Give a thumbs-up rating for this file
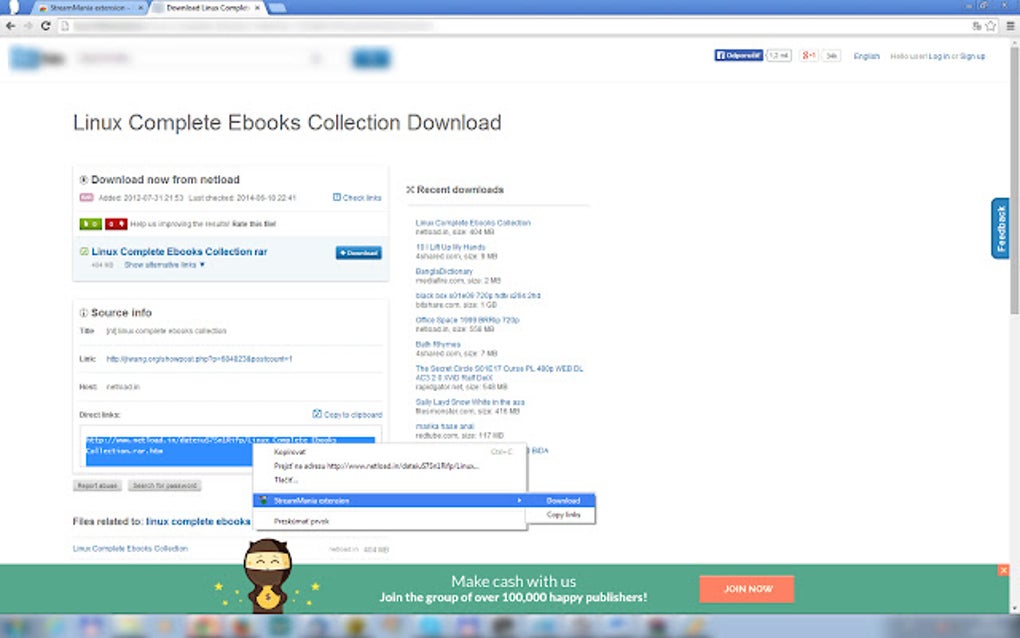 click(90, 223)
